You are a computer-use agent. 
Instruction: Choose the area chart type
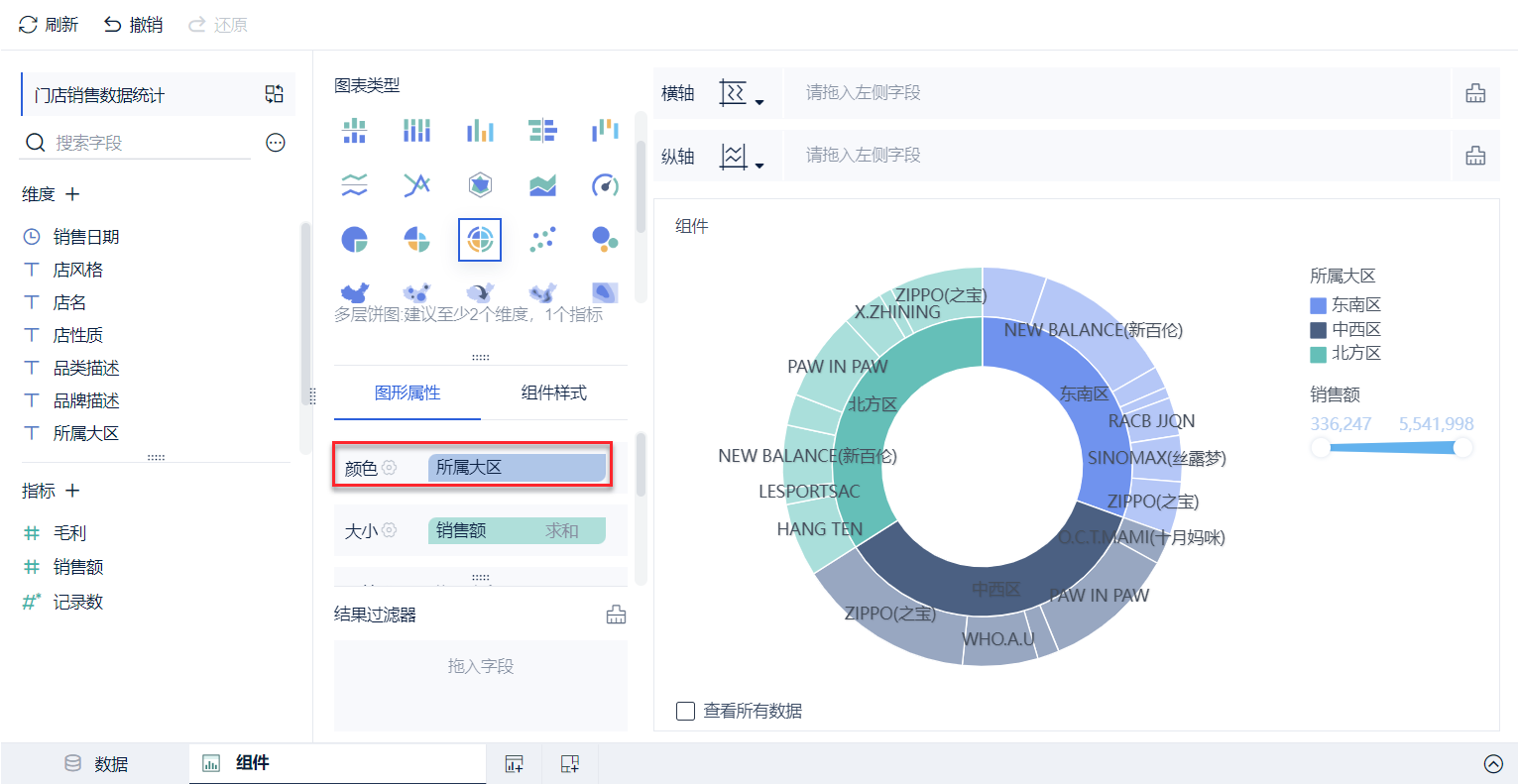tap(542, 184)
